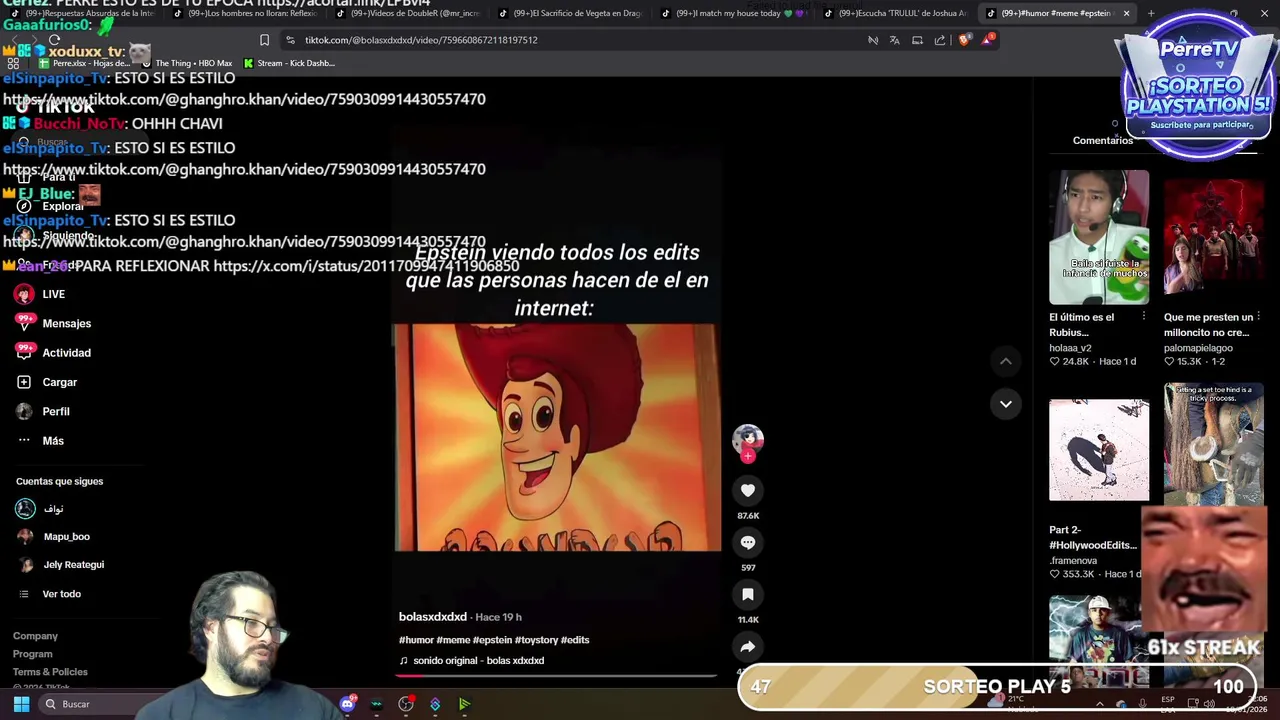Click the address bar share icon
Image resolution: width=1280 pixels, height=720 pixels.
(940, 40)
